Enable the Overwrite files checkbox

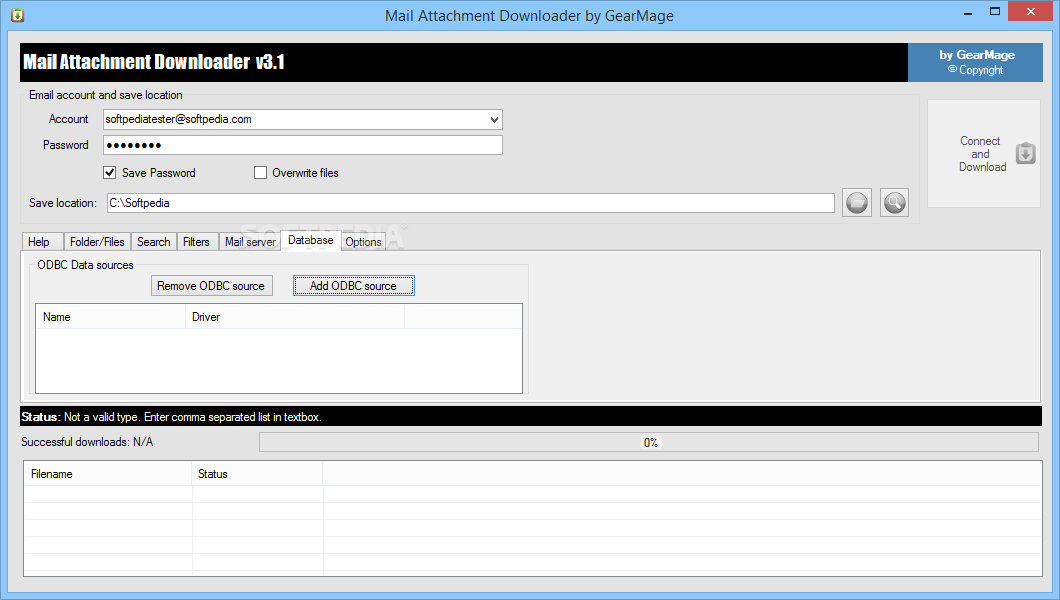[x=260, y=173]
